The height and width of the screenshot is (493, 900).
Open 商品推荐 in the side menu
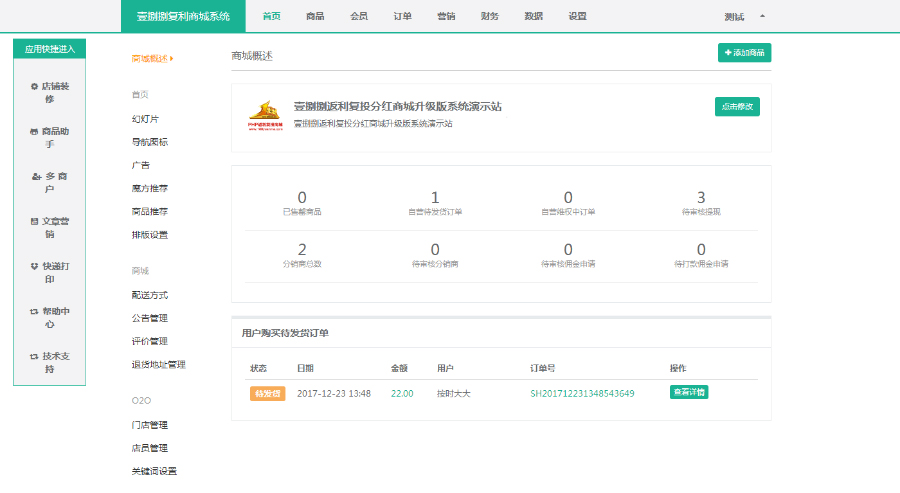(150, 212)
